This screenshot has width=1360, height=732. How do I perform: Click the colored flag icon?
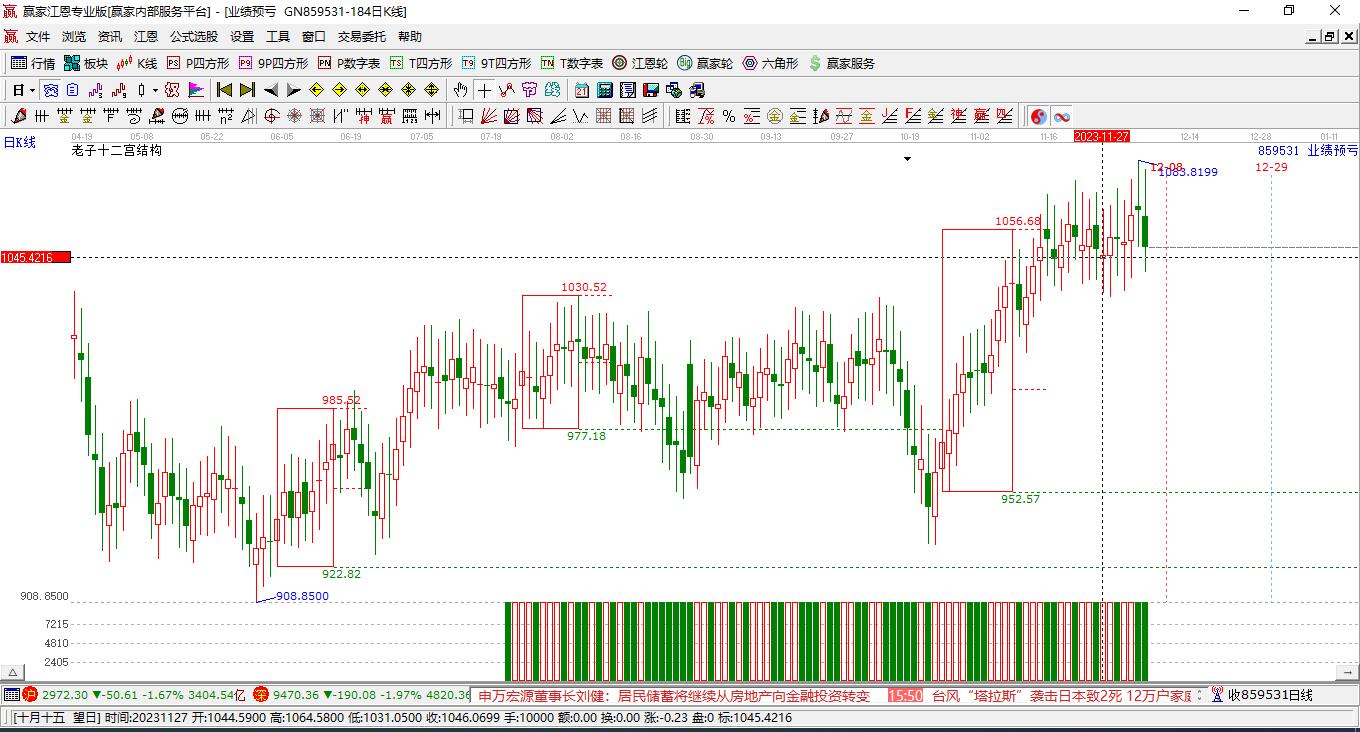tap(196, 90)
